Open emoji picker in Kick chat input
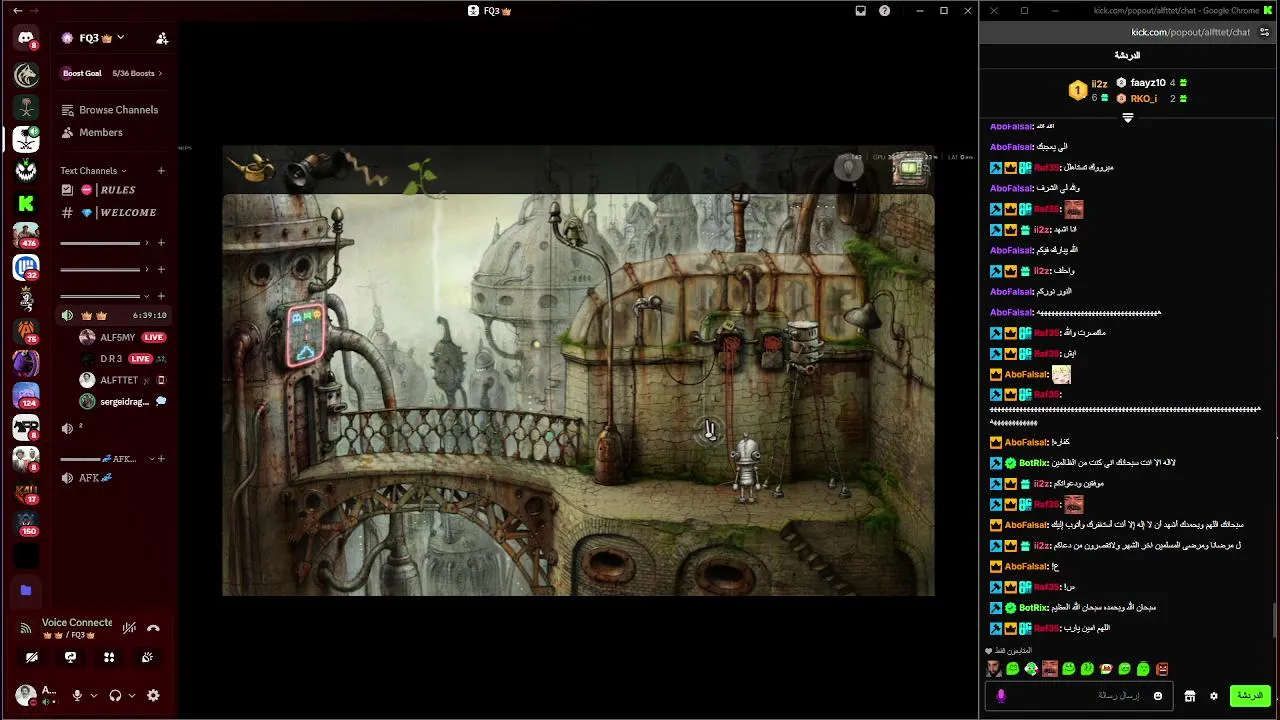 [1158, 696]
